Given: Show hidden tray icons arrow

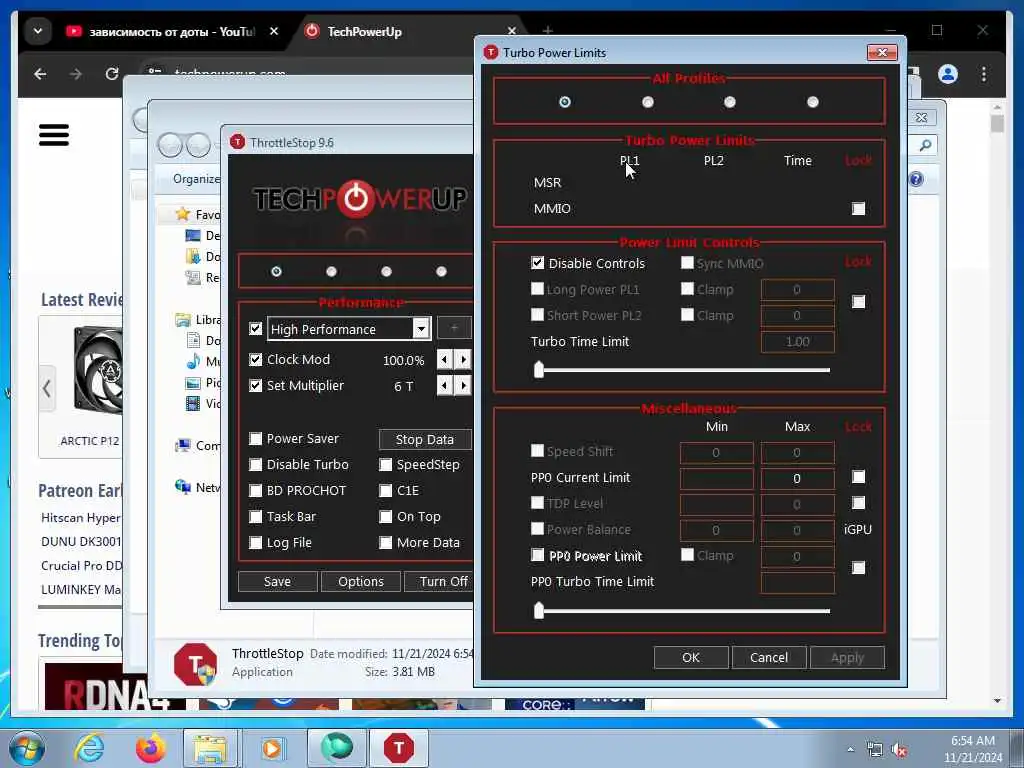Looking at the screenshot, I should click(850, 750).
